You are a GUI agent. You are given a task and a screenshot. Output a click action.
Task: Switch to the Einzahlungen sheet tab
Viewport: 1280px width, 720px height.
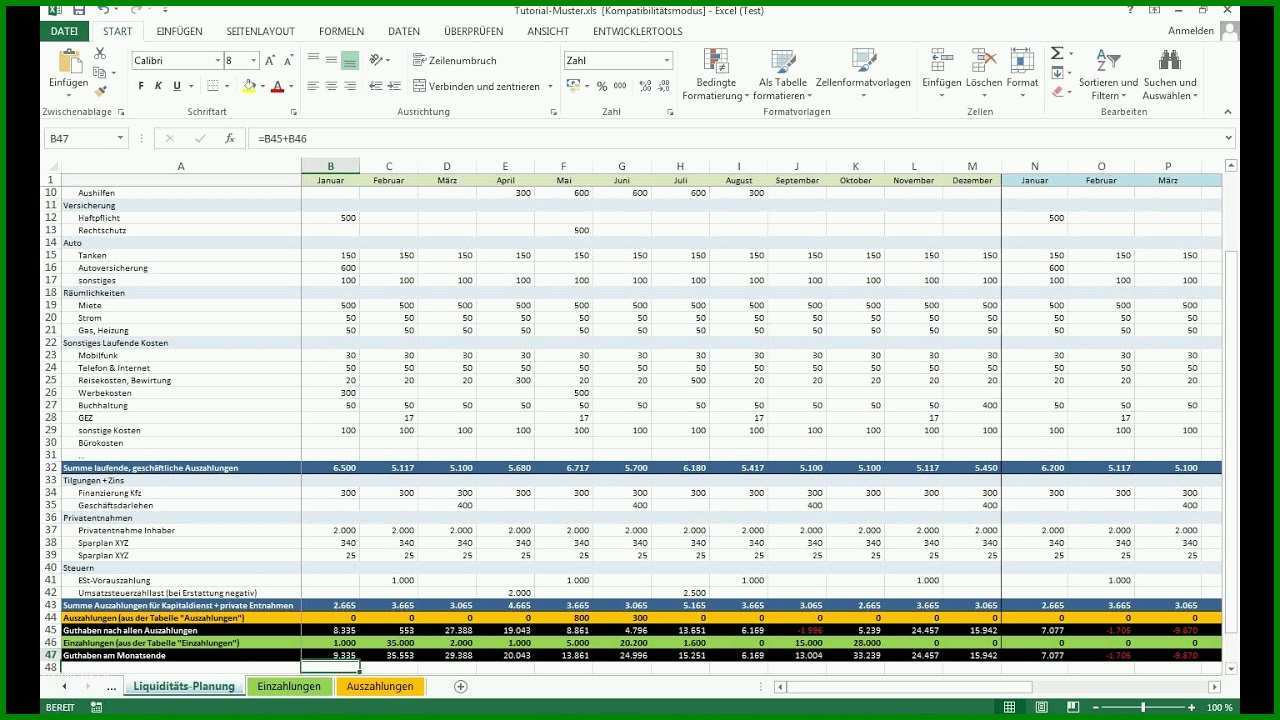(289, 686)
